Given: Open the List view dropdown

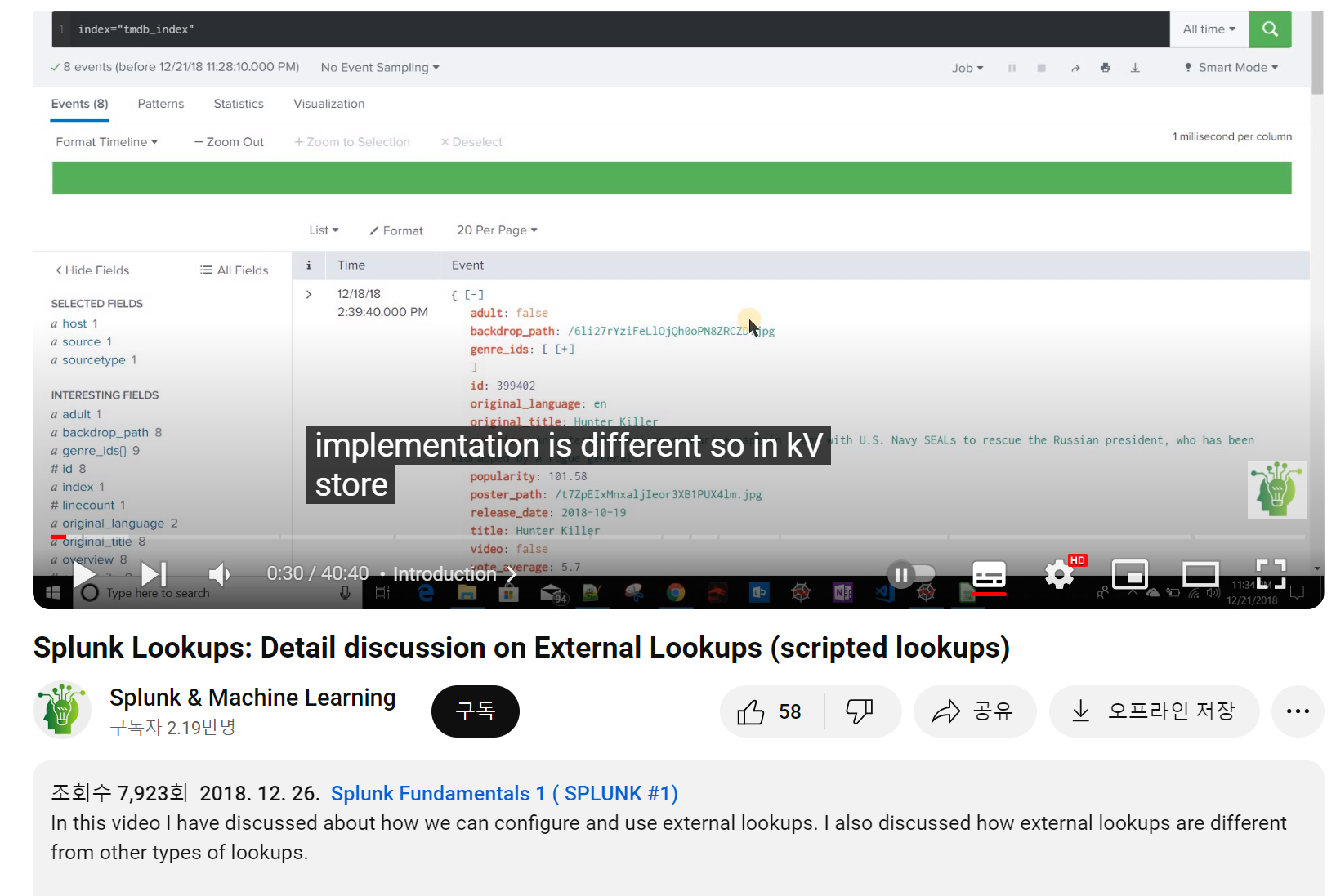Looking at the screenshot, I should tap(324, 230).
